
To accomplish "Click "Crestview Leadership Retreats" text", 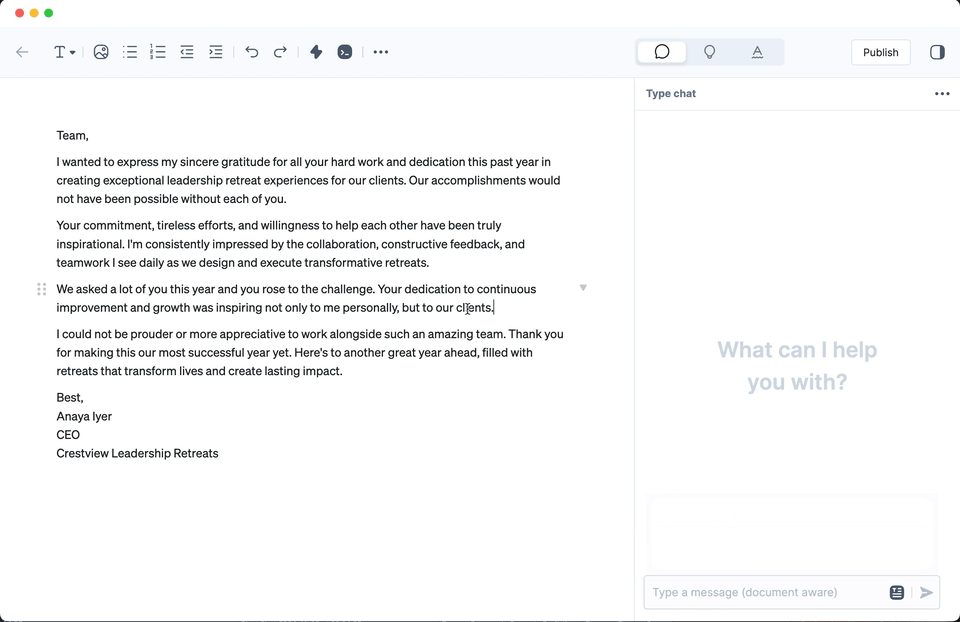I will tap(137, 453).
